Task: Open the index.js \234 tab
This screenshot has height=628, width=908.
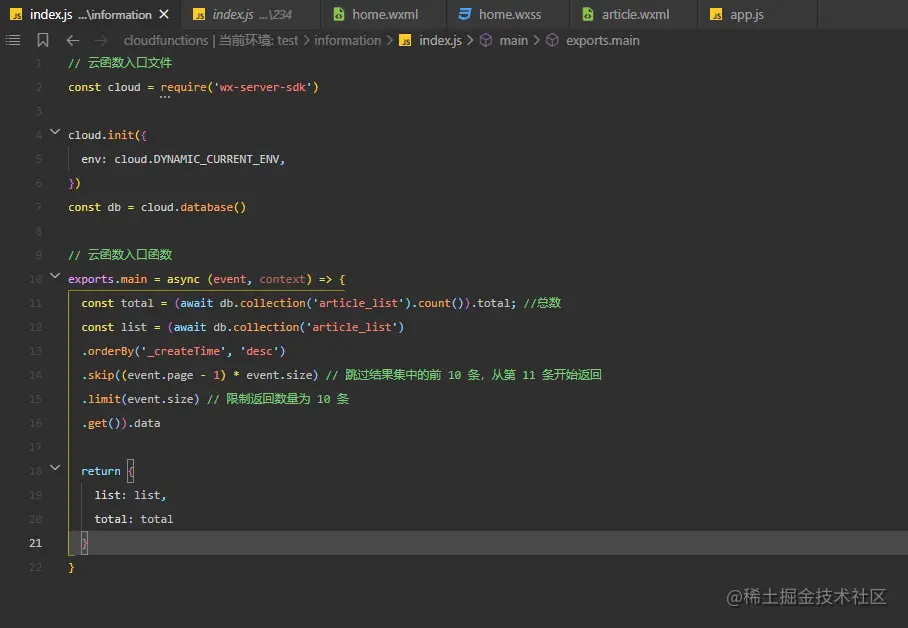Action: pyautogui.click(x=251, y=14)
